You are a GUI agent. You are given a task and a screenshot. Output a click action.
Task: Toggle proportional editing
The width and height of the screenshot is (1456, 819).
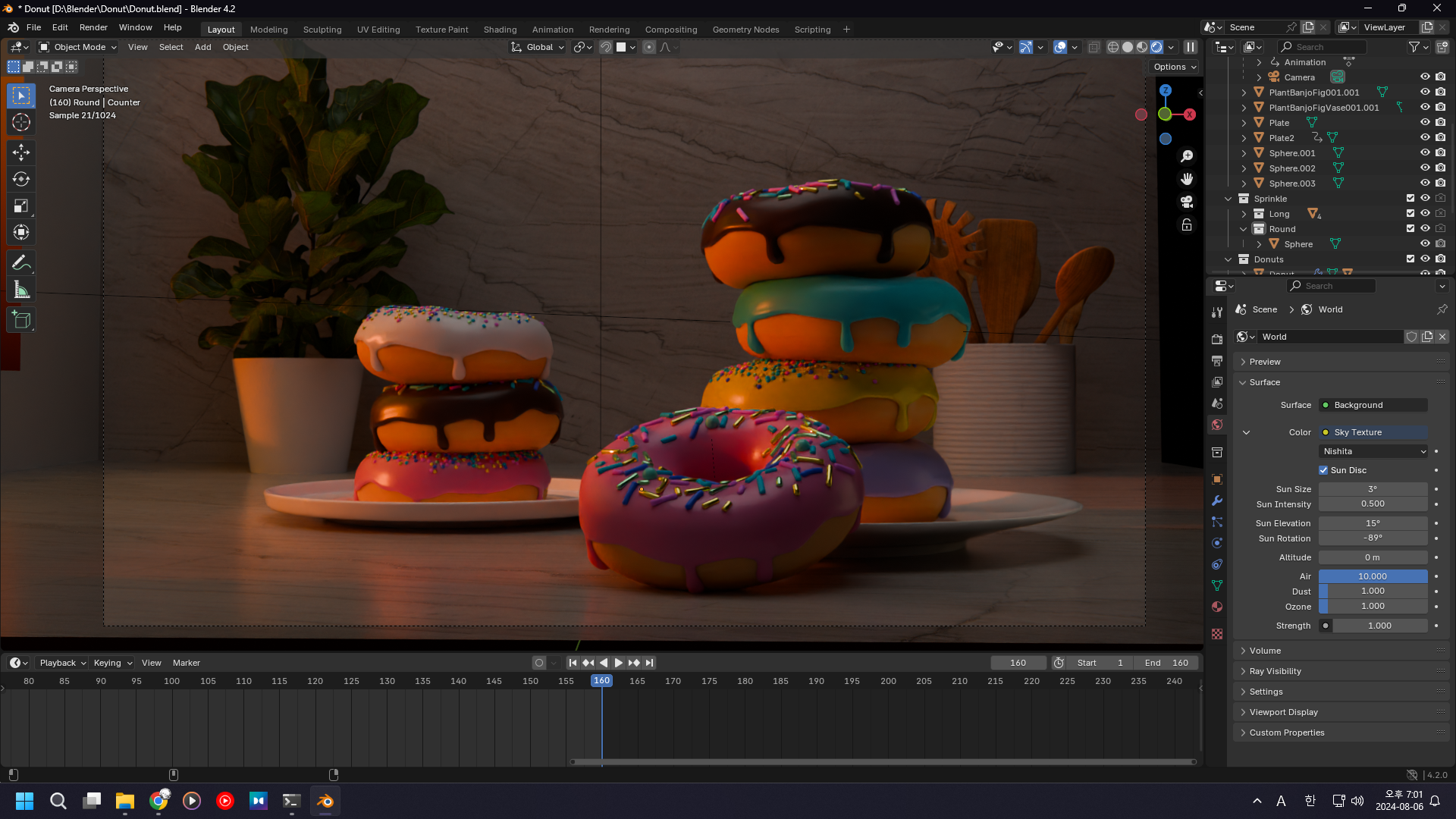(x=649, y=47)
